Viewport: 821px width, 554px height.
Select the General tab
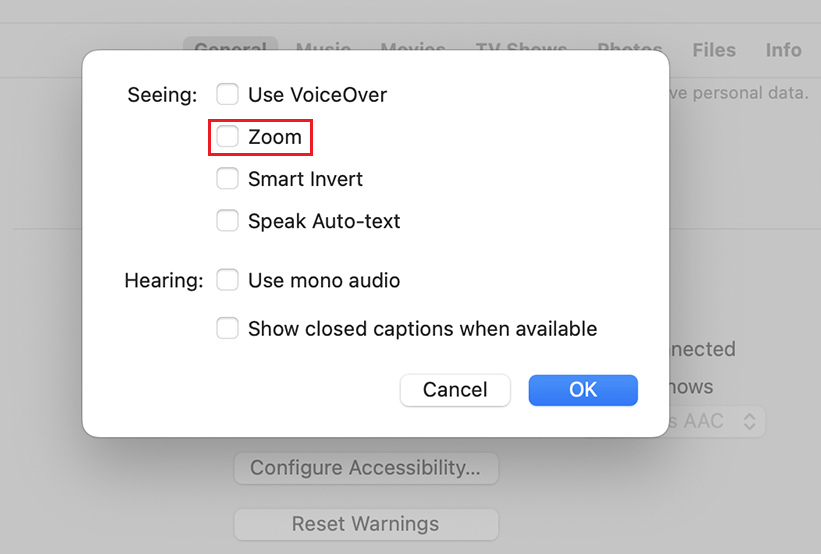230,50
